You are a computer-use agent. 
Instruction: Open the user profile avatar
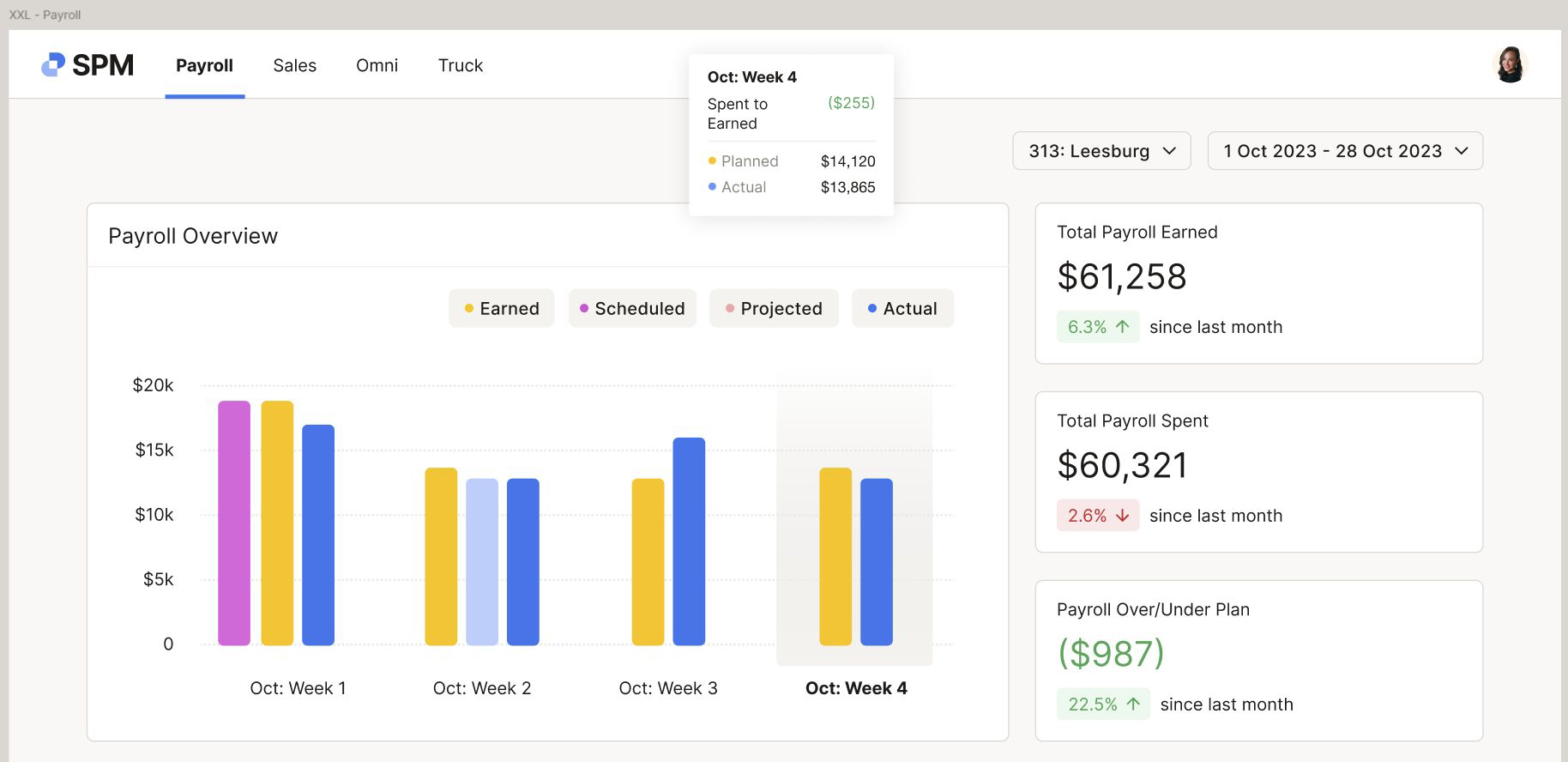pos(1511,64)
